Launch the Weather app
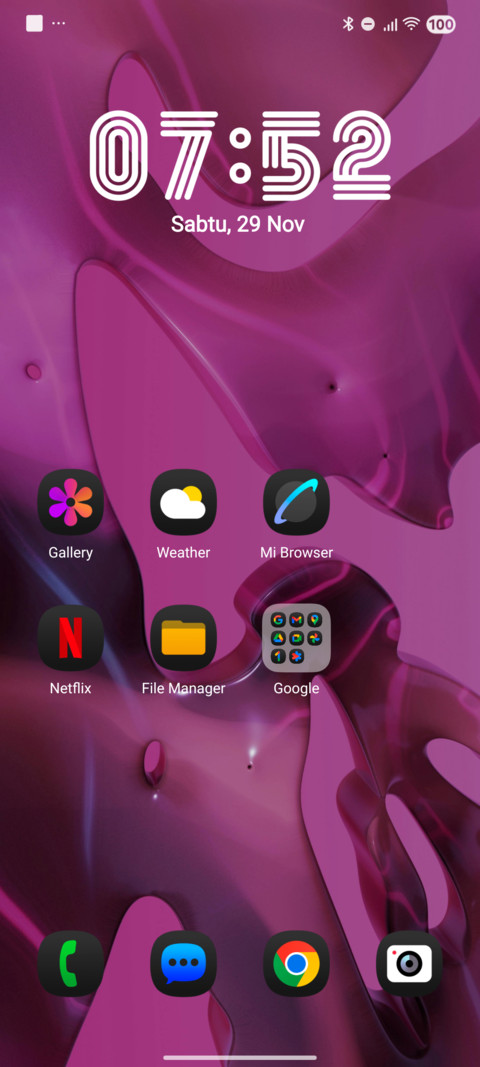 [183, 502]
